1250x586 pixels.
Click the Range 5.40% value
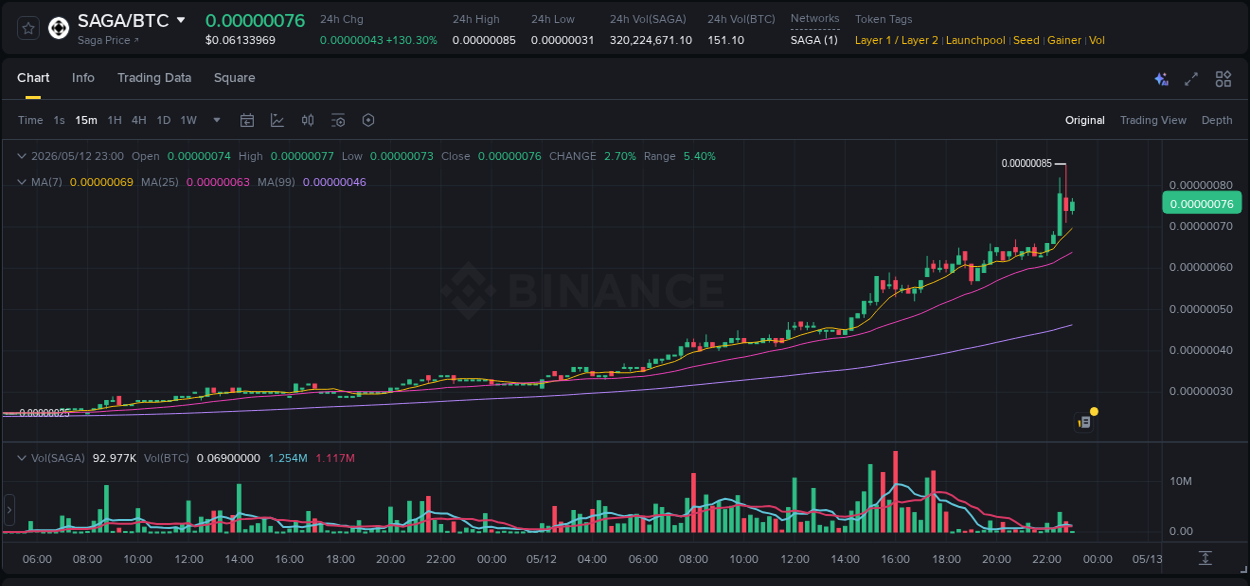(x=699, y=156)
